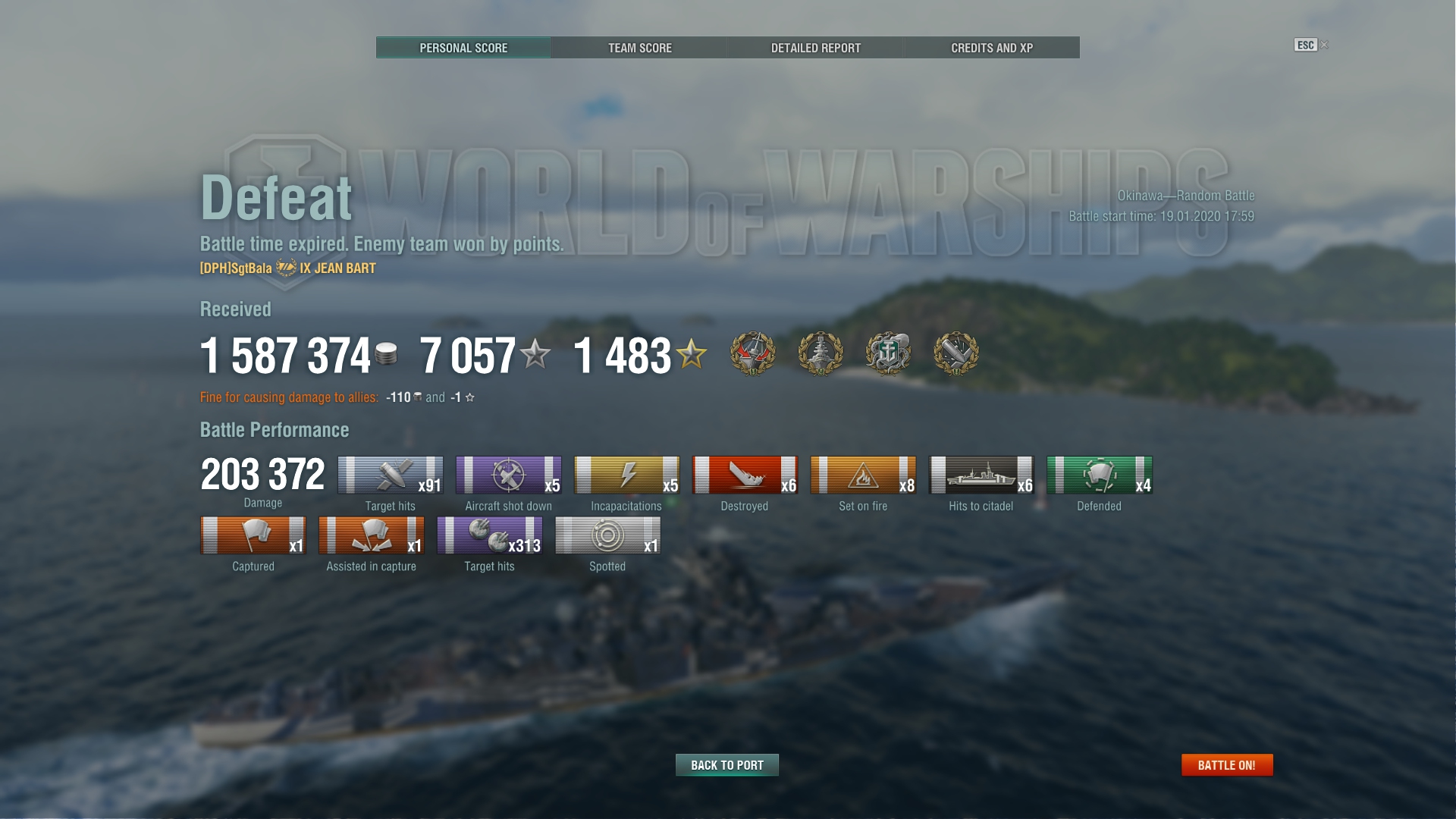The height and width of the screenshot is (819, 1456).
Task: Click the Back to Port button
Action: click(x=727, y=765)
